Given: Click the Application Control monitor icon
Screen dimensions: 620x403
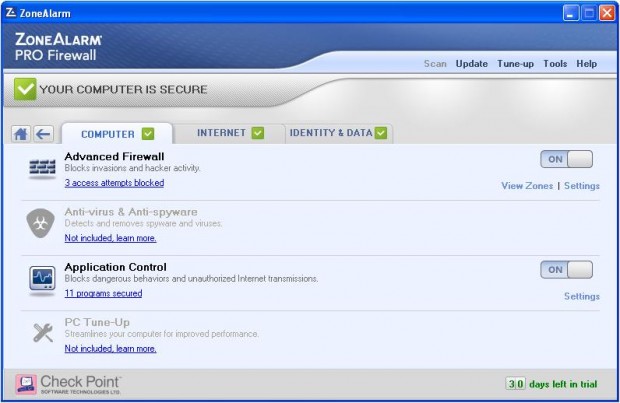Looking at the screenshot, I should 42,279.
